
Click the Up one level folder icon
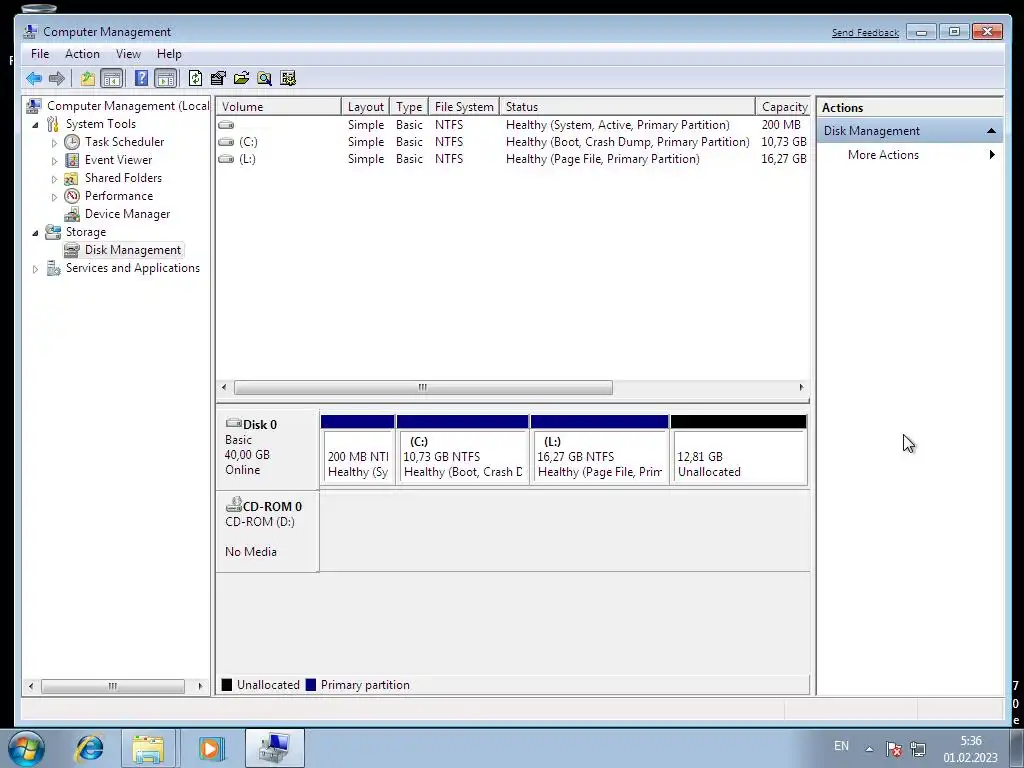pos(88,78)
